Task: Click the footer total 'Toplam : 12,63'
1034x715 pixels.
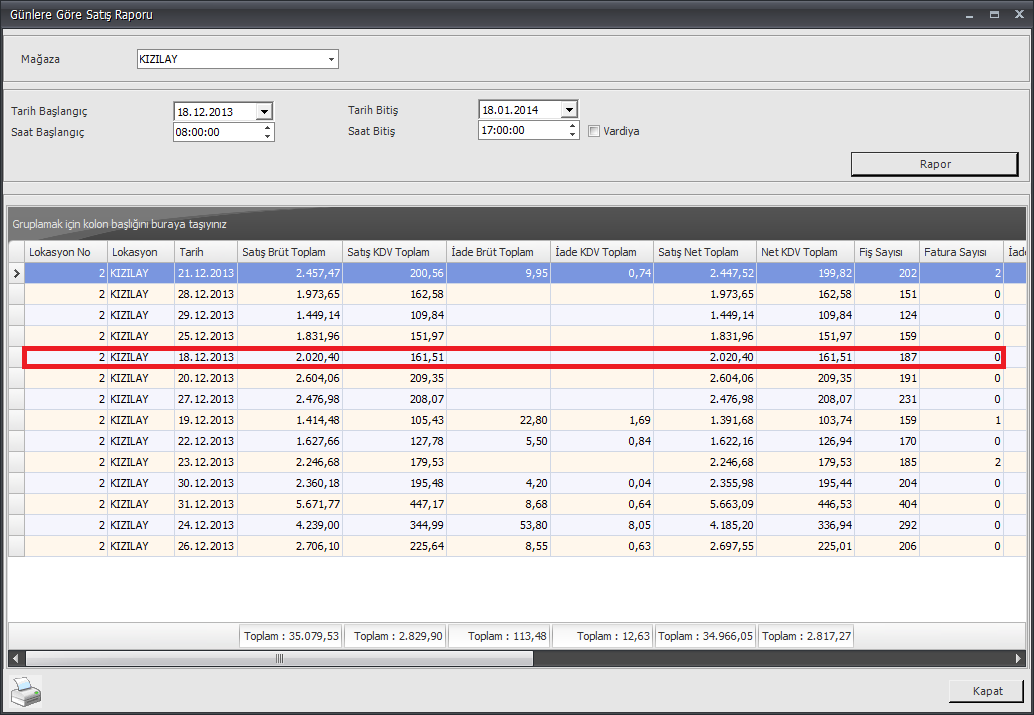Action: (603, 637)
